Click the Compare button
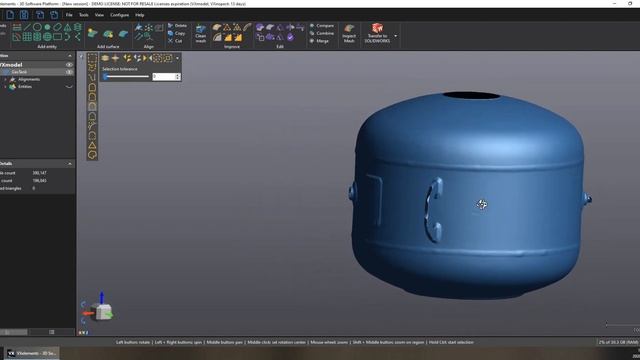The height and width of the screenshot is (360, 640). click(x=322, y=26)
